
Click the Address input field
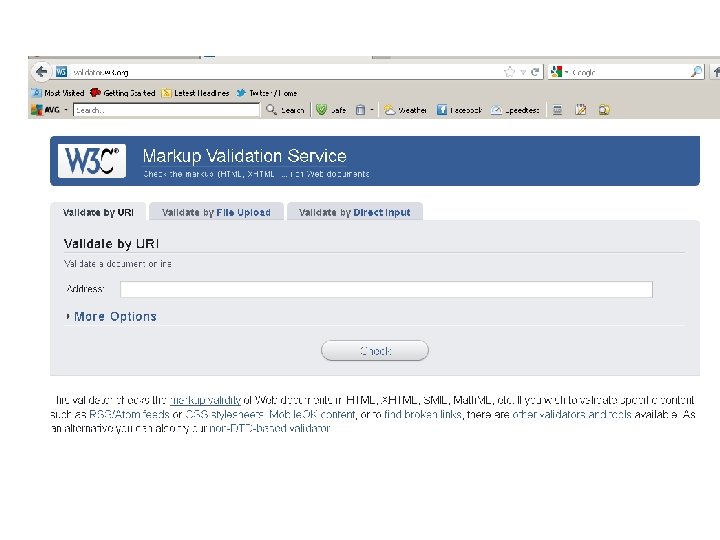(386, 289)
